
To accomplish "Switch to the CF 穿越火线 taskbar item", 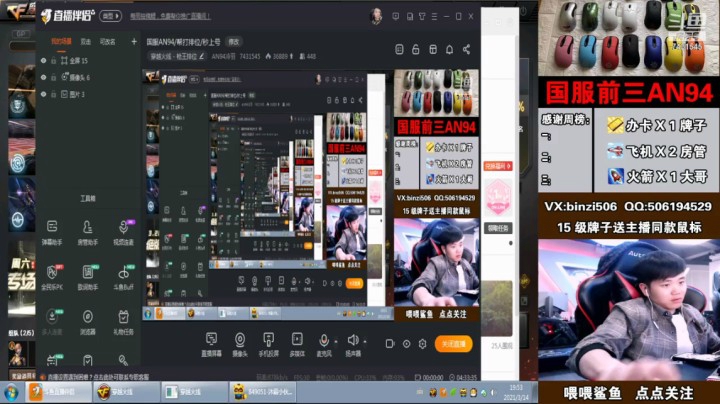I will pos(126,392).
